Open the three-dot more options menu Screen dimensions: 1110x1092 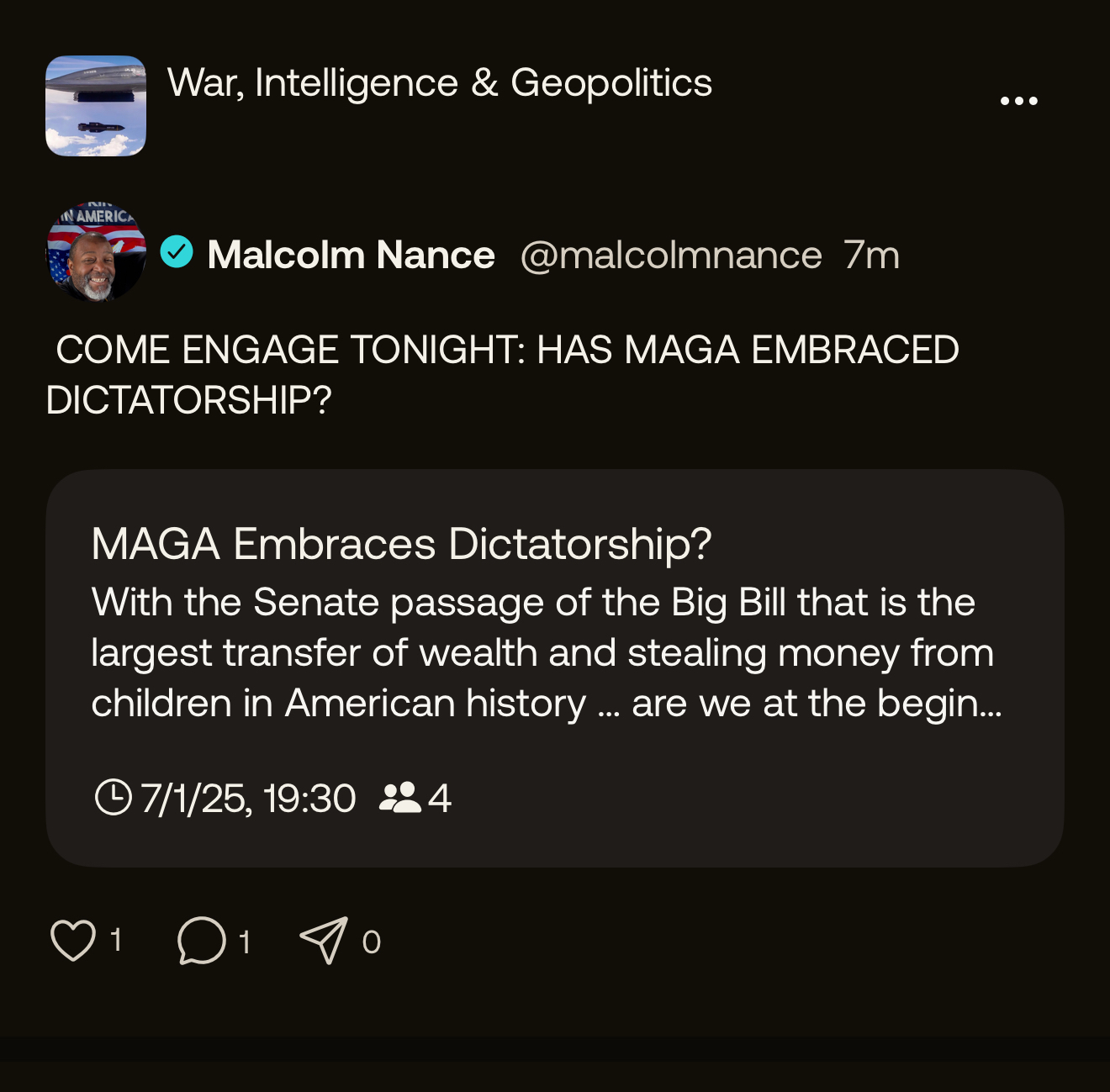click(1018, 101)
